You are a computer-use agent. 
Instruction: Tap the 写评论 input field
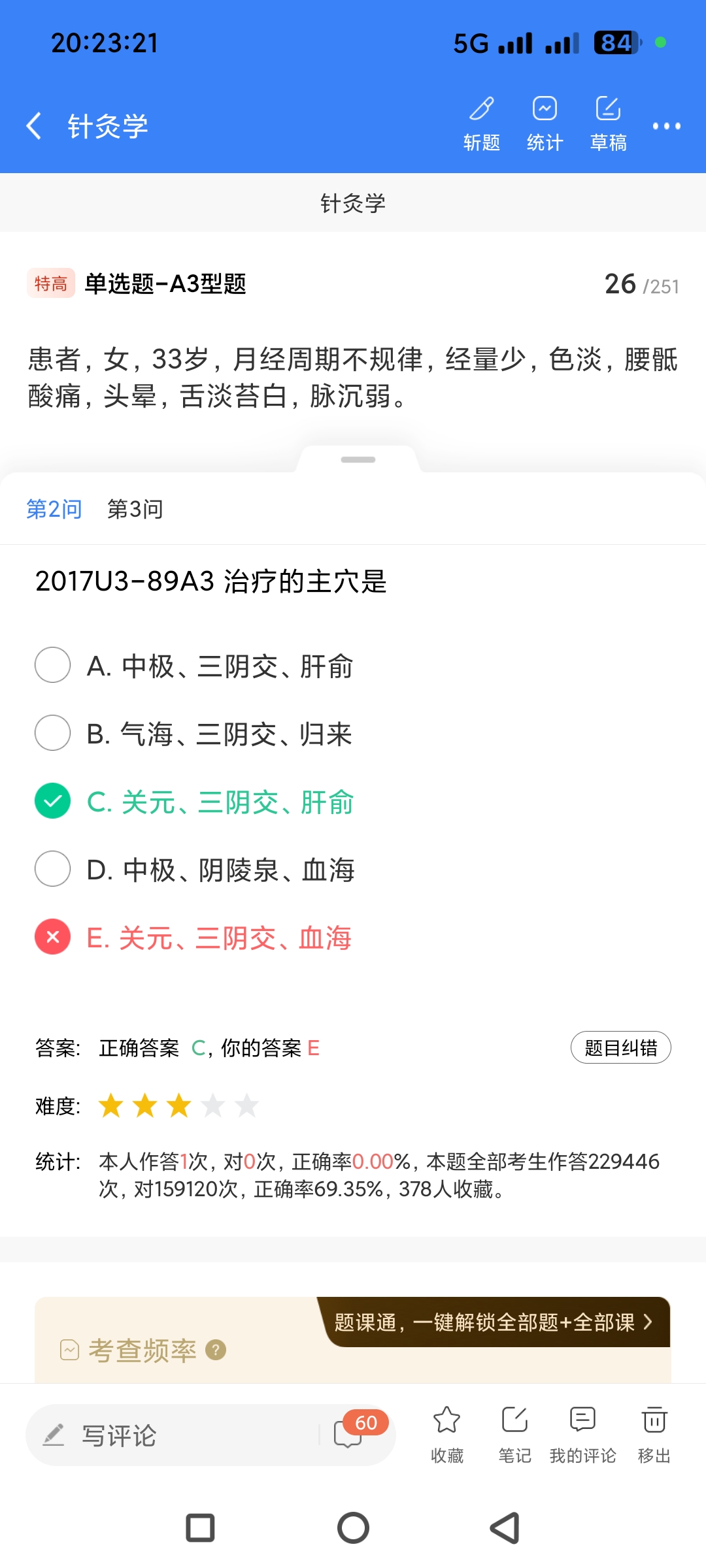176,1435
